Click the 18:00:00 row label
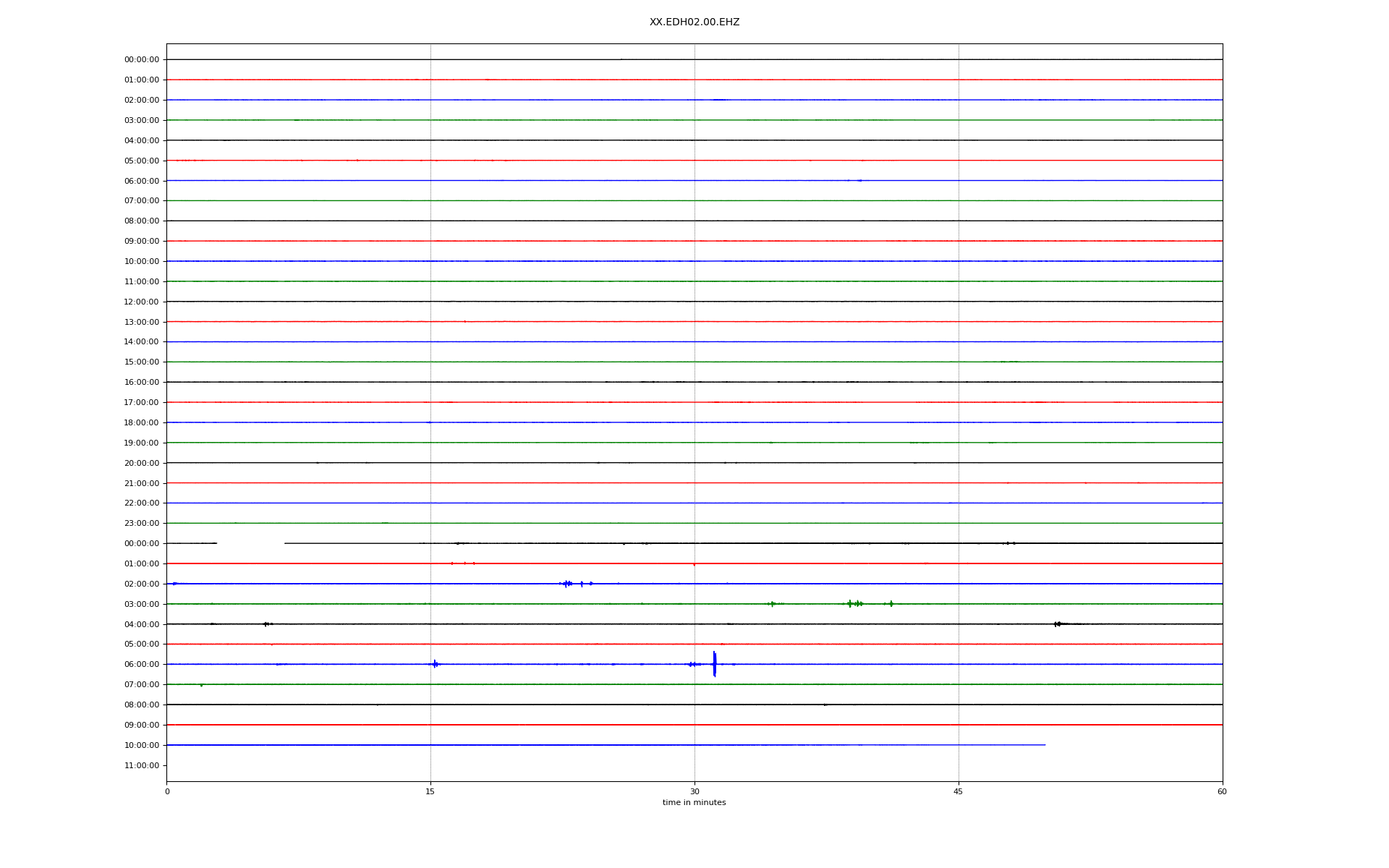The height and width of the screenshot is (868, 1389). pyautogui.click(x=141, y=422)
